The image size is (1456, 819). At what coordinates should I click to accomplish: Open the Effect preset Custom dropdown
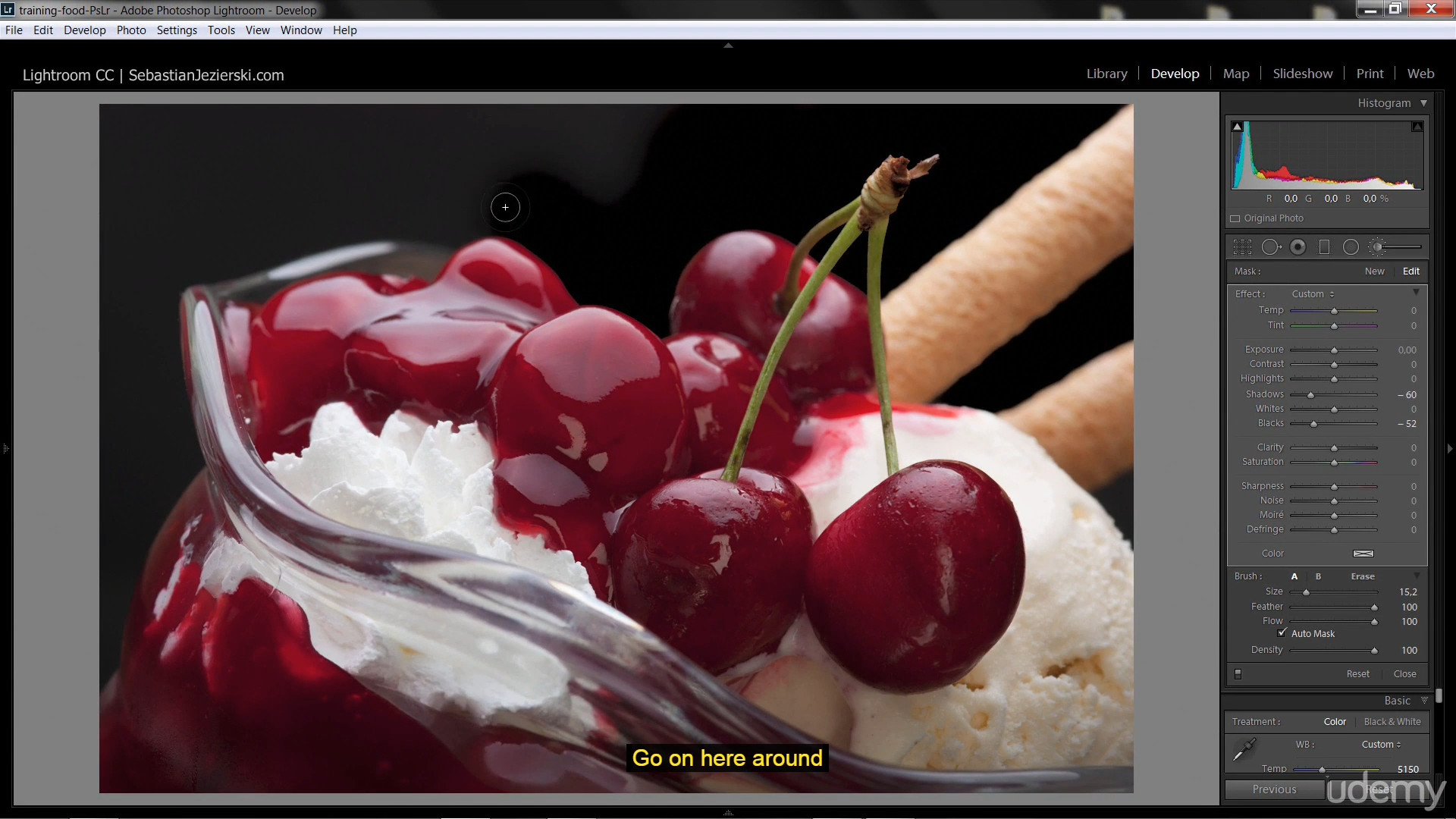tap(1313, 294)
